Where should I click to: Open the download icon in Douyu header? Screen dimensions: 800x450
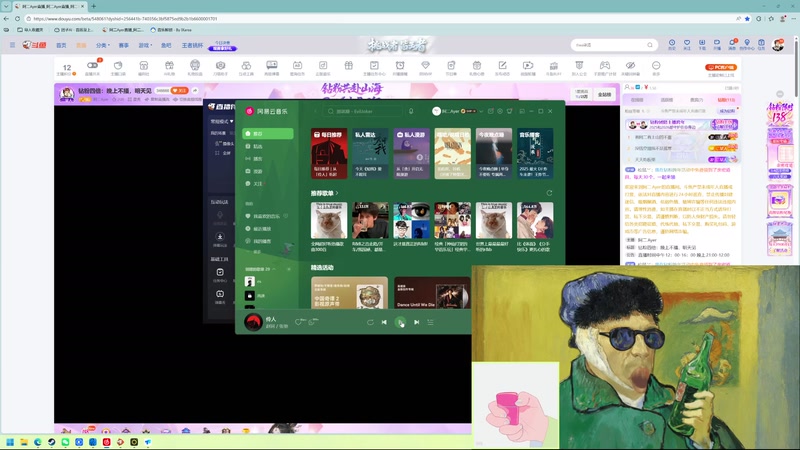coord(702,45)
